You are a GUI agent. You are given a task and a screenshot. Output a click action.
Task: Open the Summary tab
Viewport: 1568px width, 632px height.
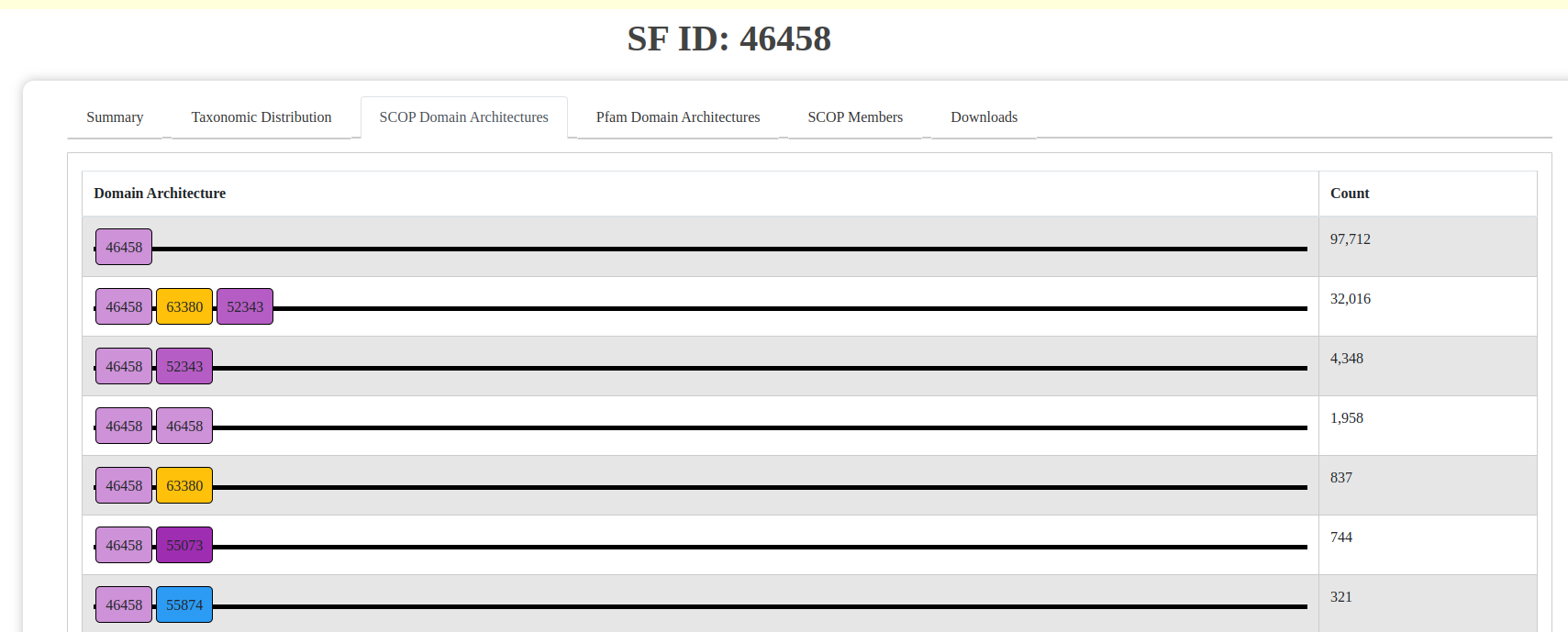pyautogui.click(x=115, y=117)
